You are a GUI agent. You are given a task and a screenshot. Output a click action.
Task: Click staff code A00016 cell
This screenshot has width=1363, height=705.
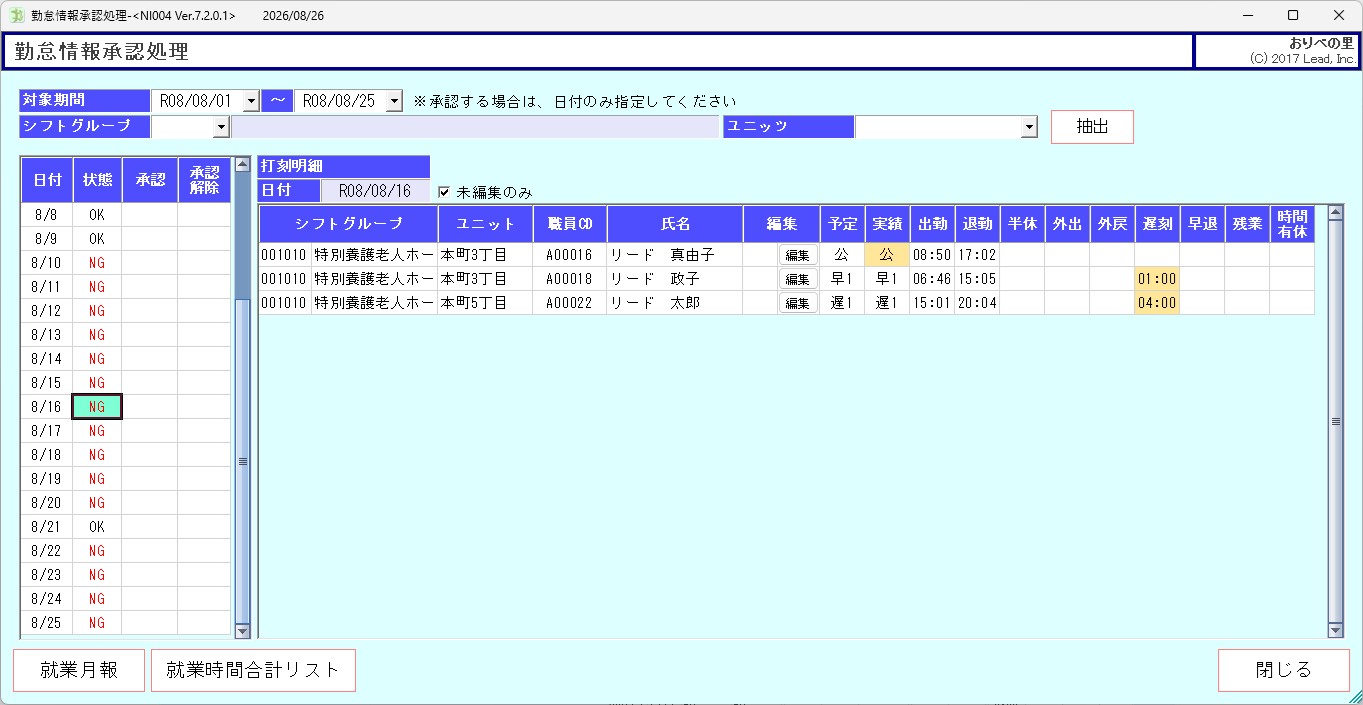570,255
